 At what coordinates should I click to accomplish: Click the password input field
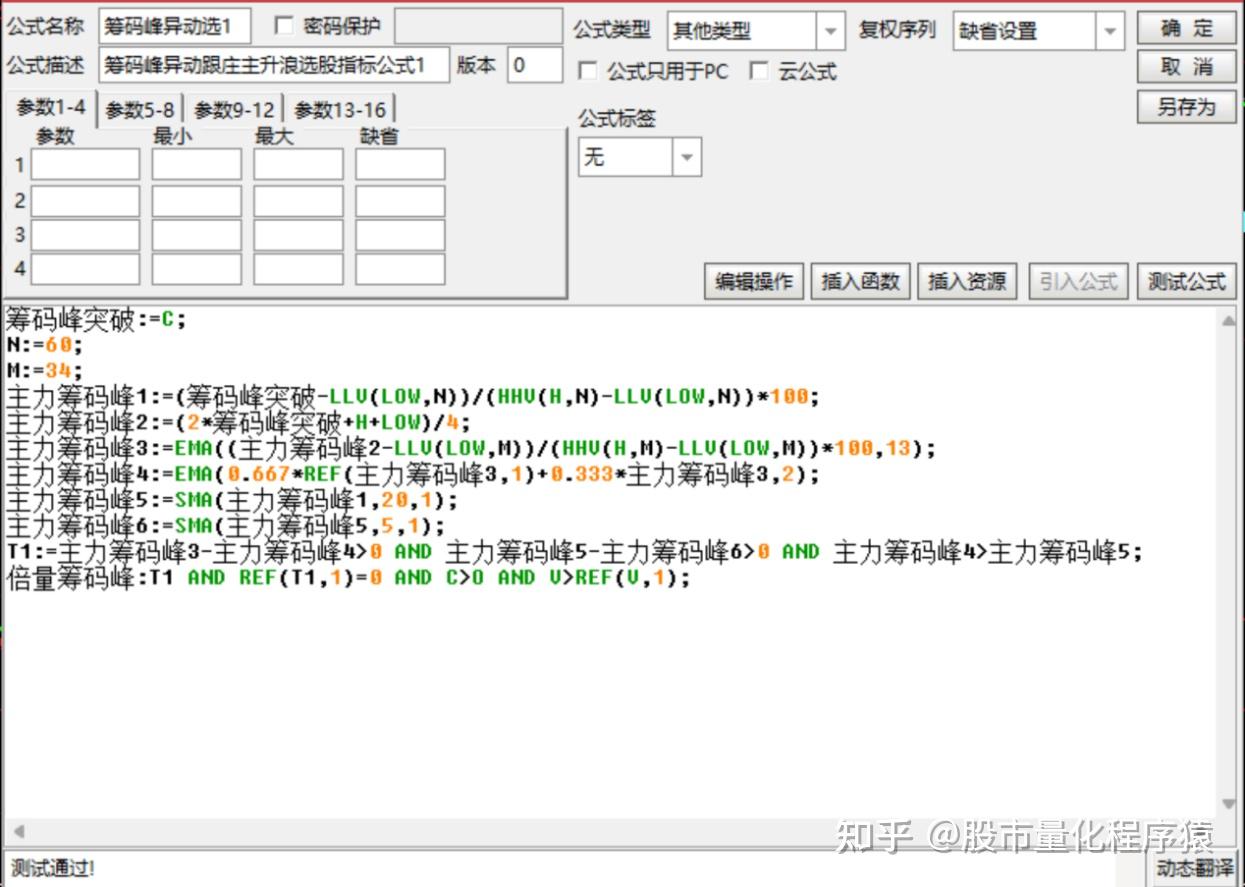click(478, 27)
